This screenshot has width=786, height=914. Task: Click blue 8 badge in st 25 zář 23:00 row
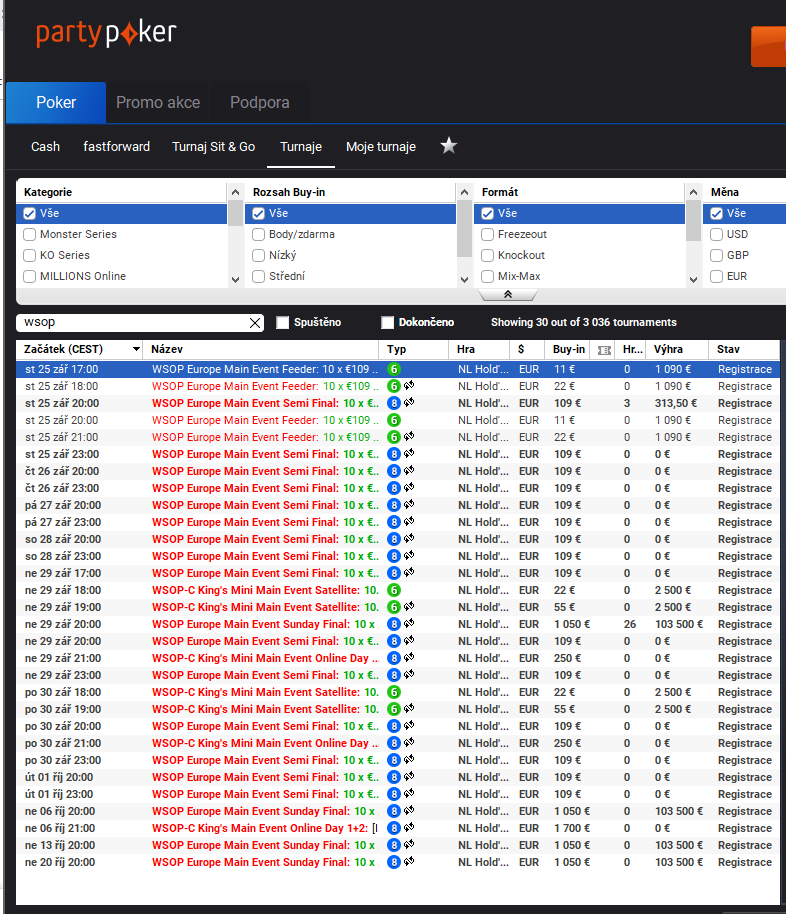tap(394, 454)
